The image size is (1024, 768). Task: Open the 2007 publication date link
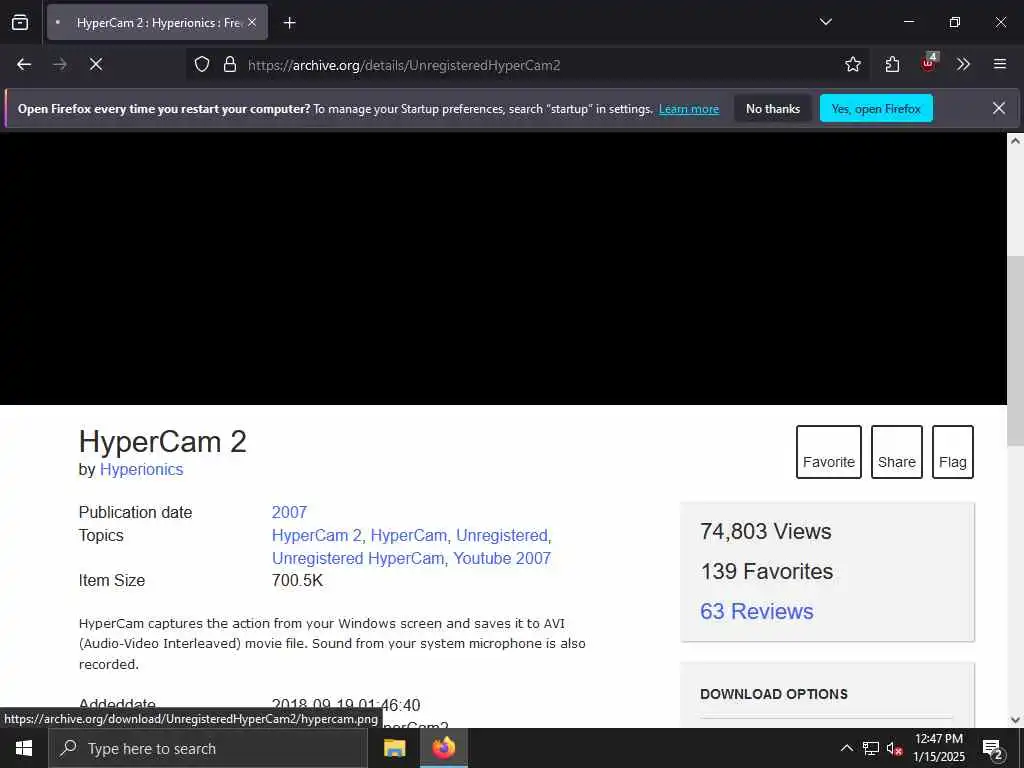(289, 512)
